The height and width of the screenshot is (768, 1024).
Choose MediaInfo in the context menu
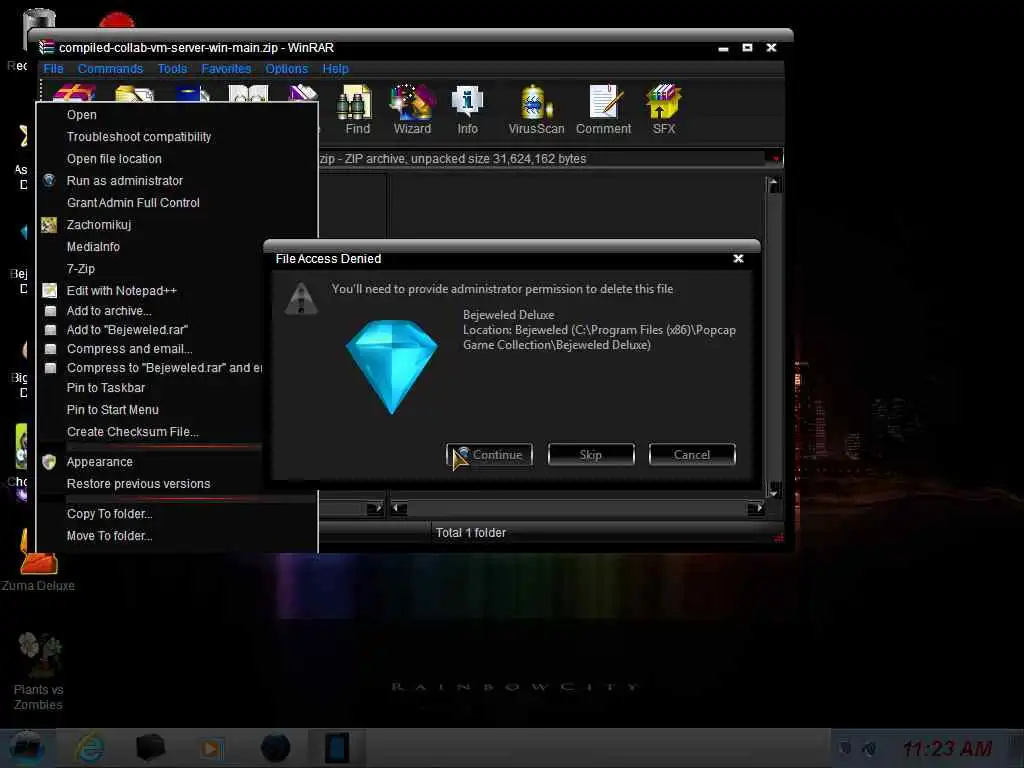click(x=152, y=247)
